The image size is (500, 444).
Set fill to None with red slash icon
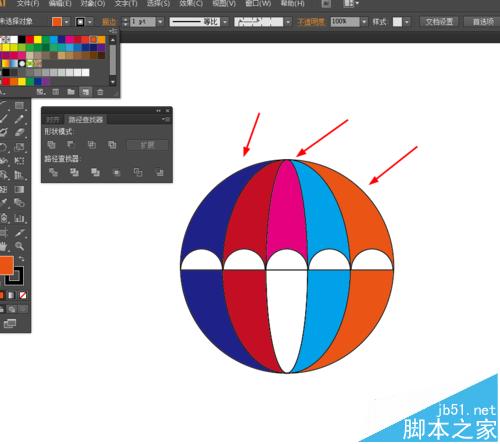click(x=23, y=295)
